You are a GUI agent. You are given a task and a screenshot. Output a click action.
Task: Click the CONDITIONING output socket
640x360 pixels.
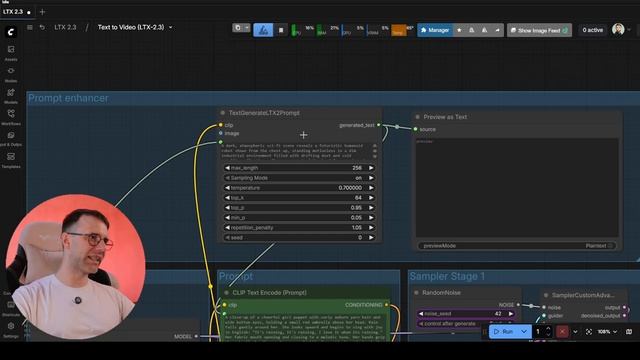click(386, 305)
